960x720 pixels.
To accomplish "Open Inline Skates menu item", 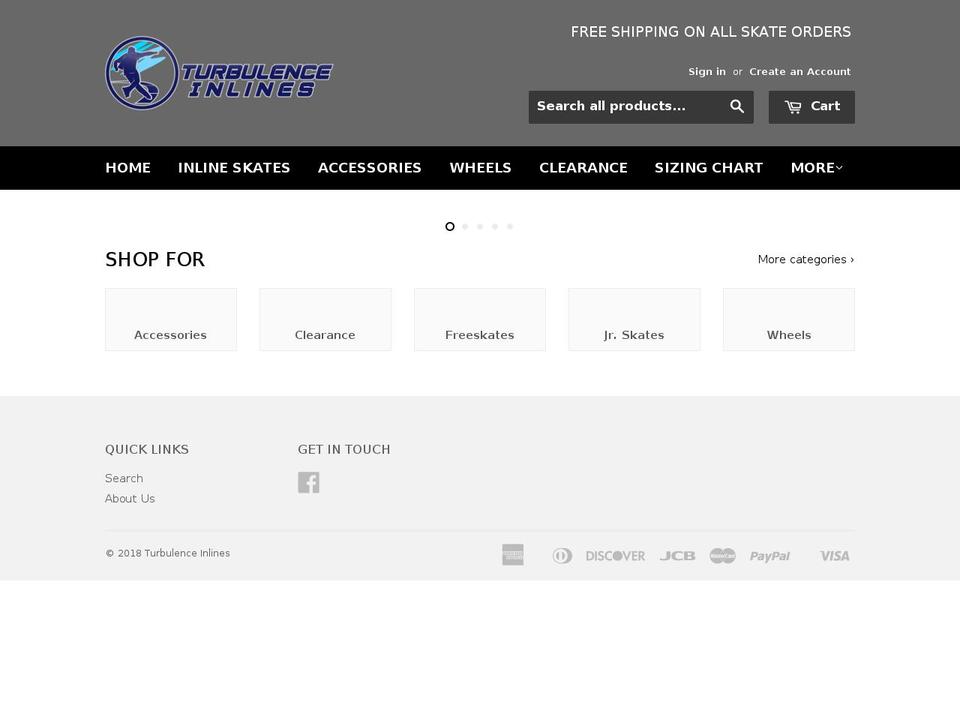I will (234, 168).
